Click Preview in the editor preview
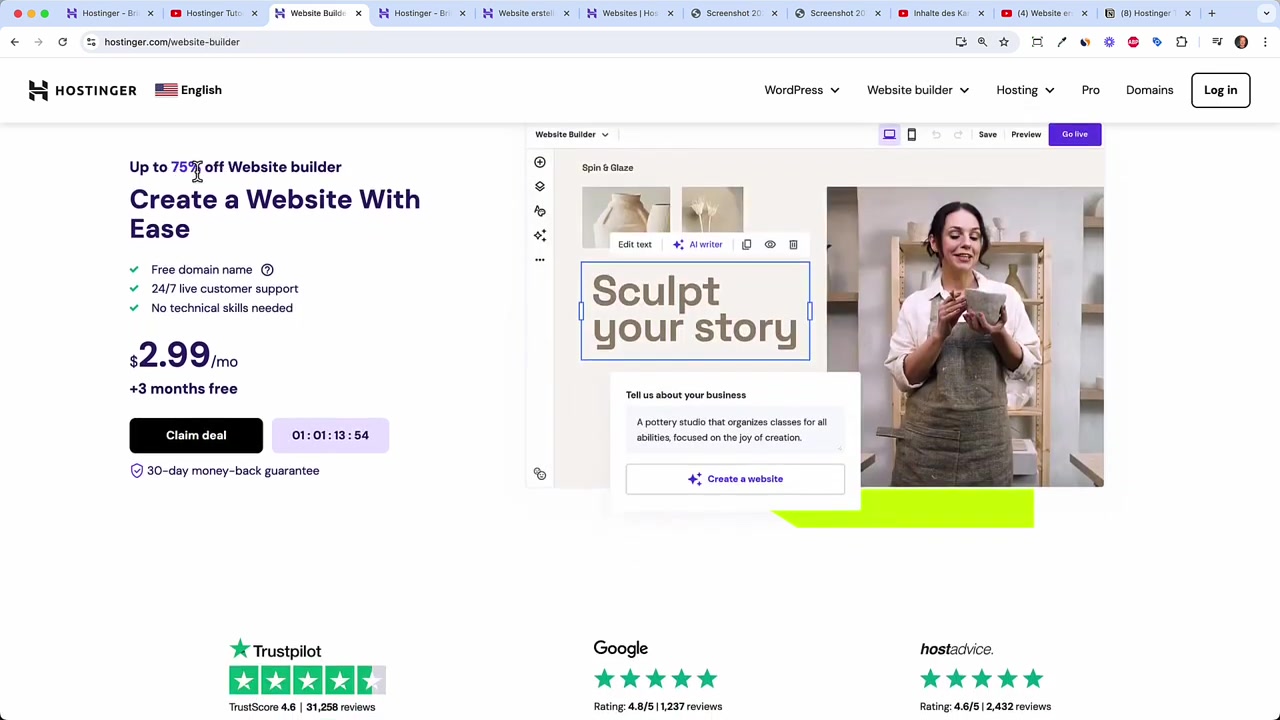 point(1026,134)
